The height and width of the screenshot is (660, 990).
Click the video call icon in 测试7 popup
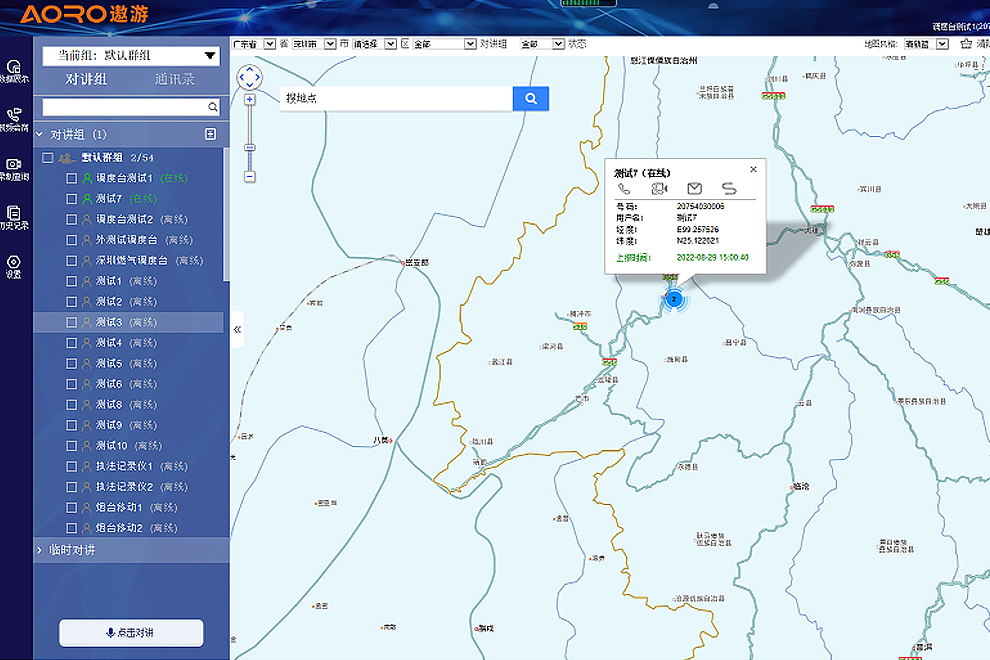point(659,189)
